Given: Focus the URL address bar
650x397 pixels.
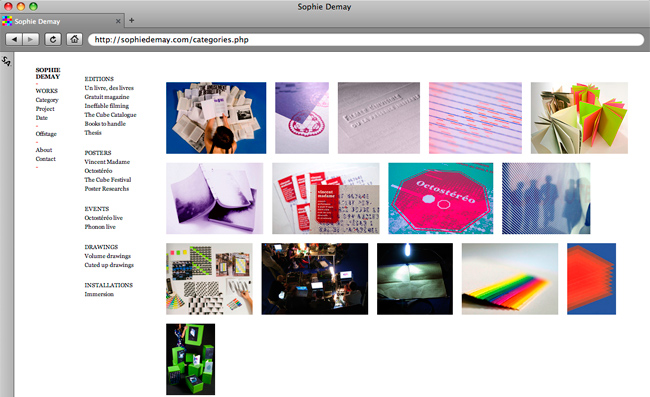Looking at the screenshot, I should 366,40.
